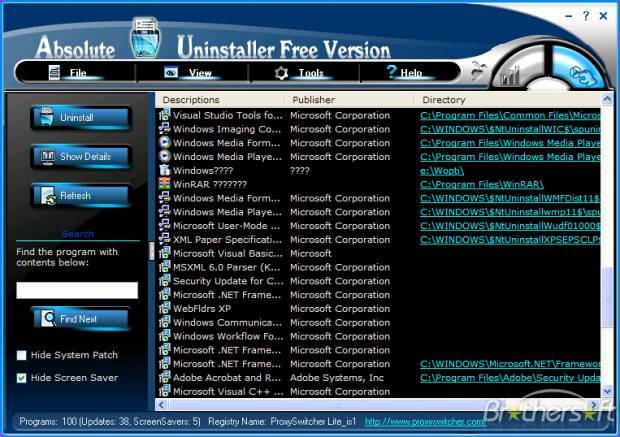Image resolution: width=620 pixels, height=437 pixels.
Task: Click the question mark icon in the title bar
Action: (586, 16)
